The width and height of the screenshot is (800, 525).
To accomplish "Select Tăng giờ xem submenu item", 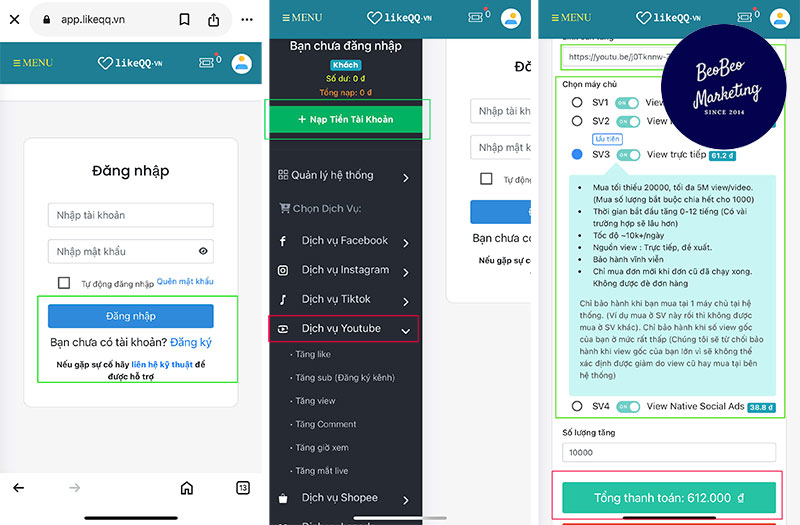I will coord(321,447).
